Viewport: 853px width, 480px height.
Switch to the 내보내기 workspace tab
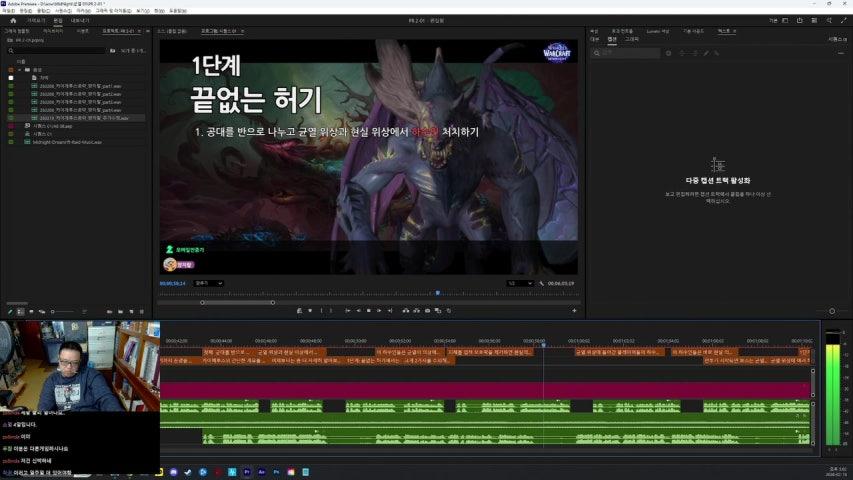pos(80,20)
